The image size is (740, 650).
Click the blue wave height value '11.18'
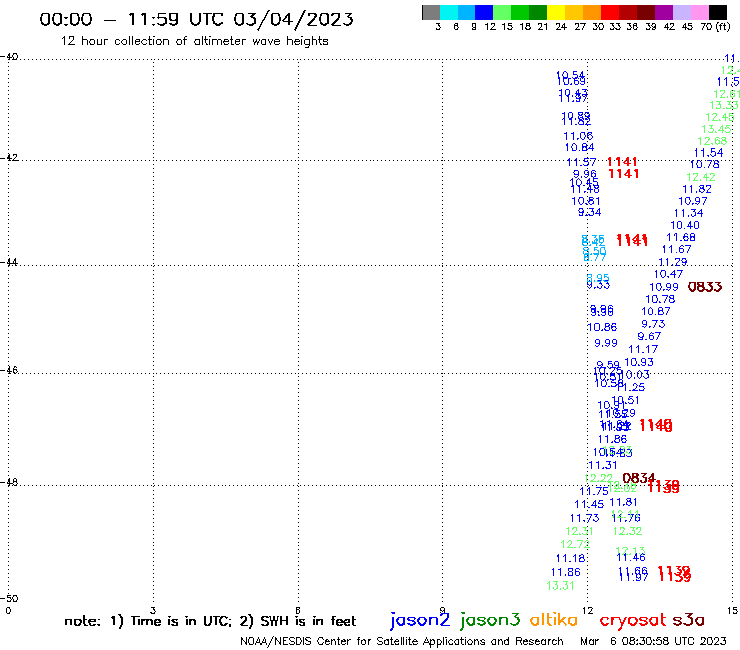tap(571, 558)
